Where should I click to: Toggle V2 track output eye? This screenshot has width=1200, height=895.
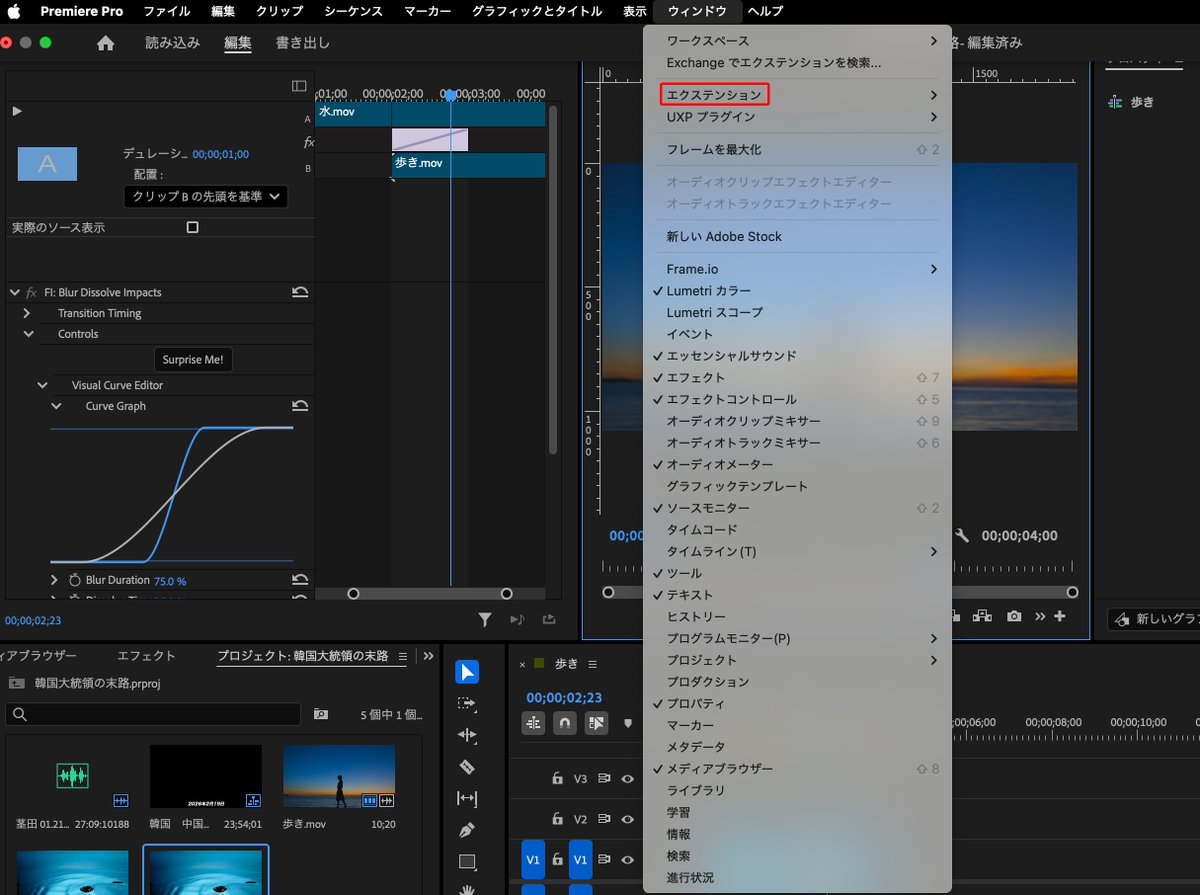628,818
